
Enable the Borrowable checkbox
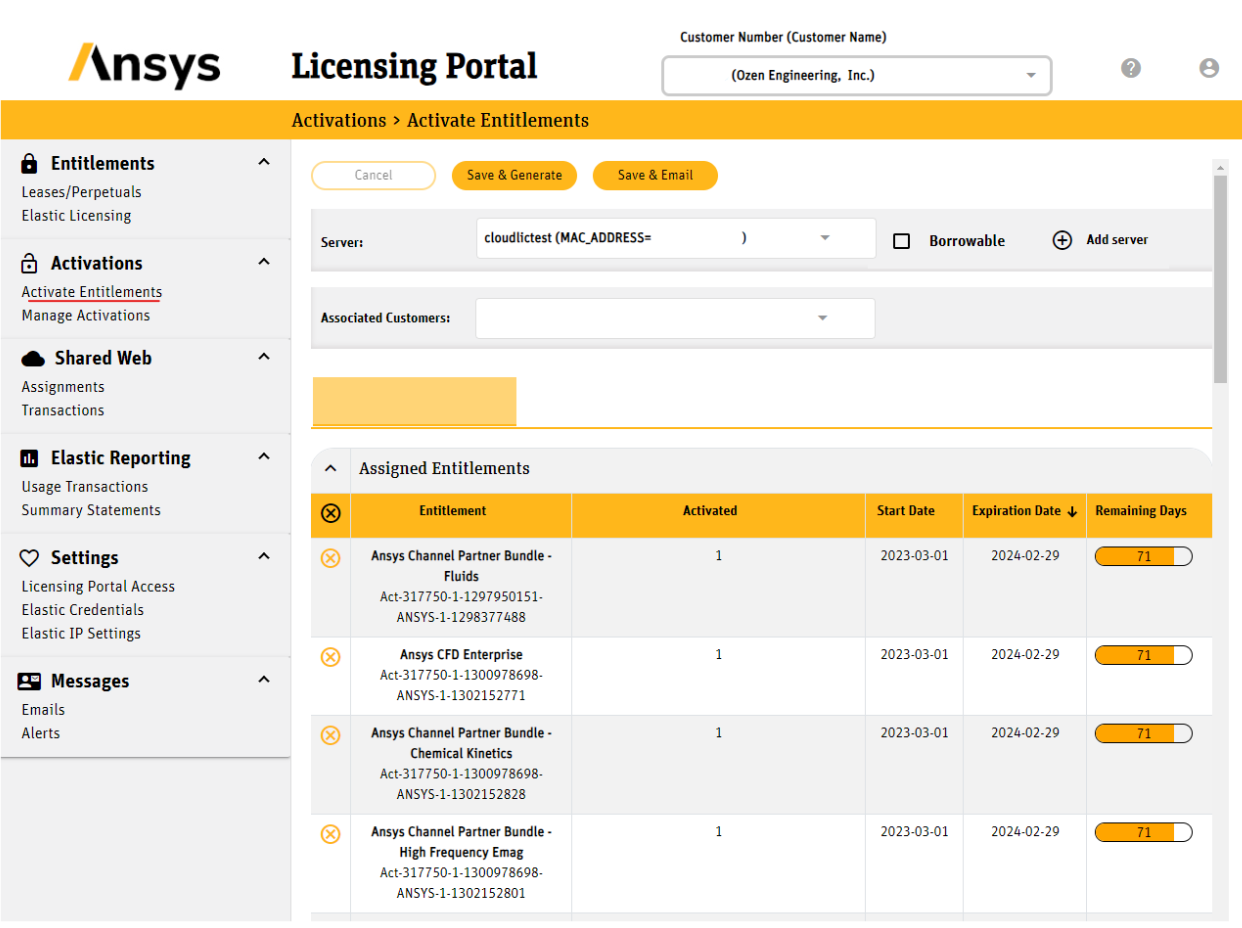pyautogui.click(x=903, y=240)
